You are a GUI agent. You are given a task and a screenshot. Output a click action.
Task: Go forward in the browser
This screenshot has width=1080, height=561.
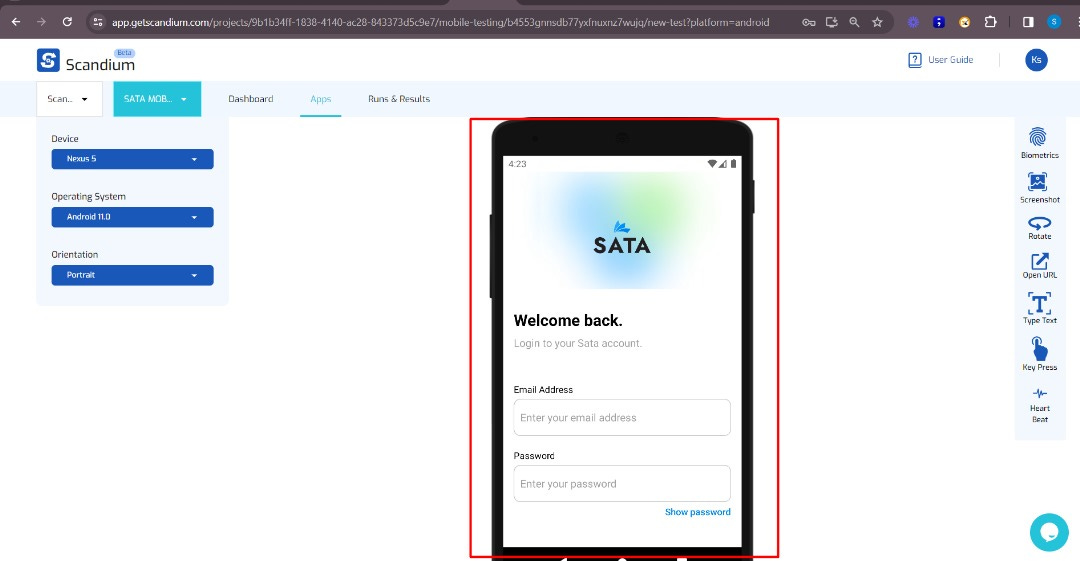click(x=41, y=21)
